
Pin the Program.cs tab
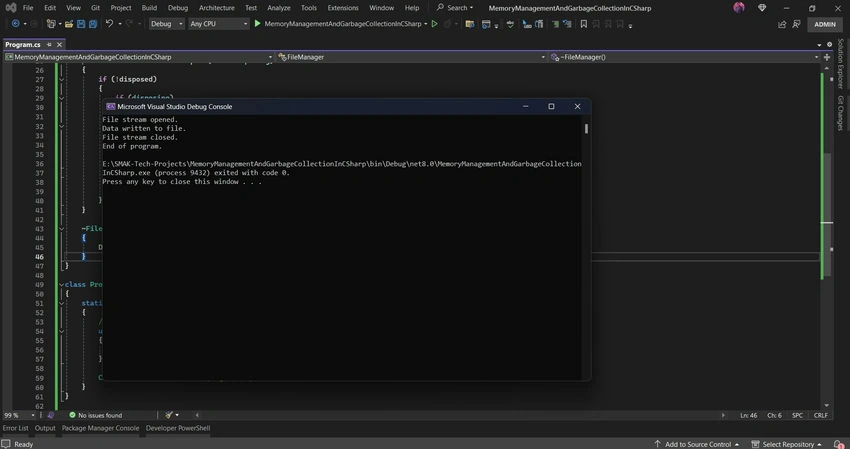click(x=49, y=44)
